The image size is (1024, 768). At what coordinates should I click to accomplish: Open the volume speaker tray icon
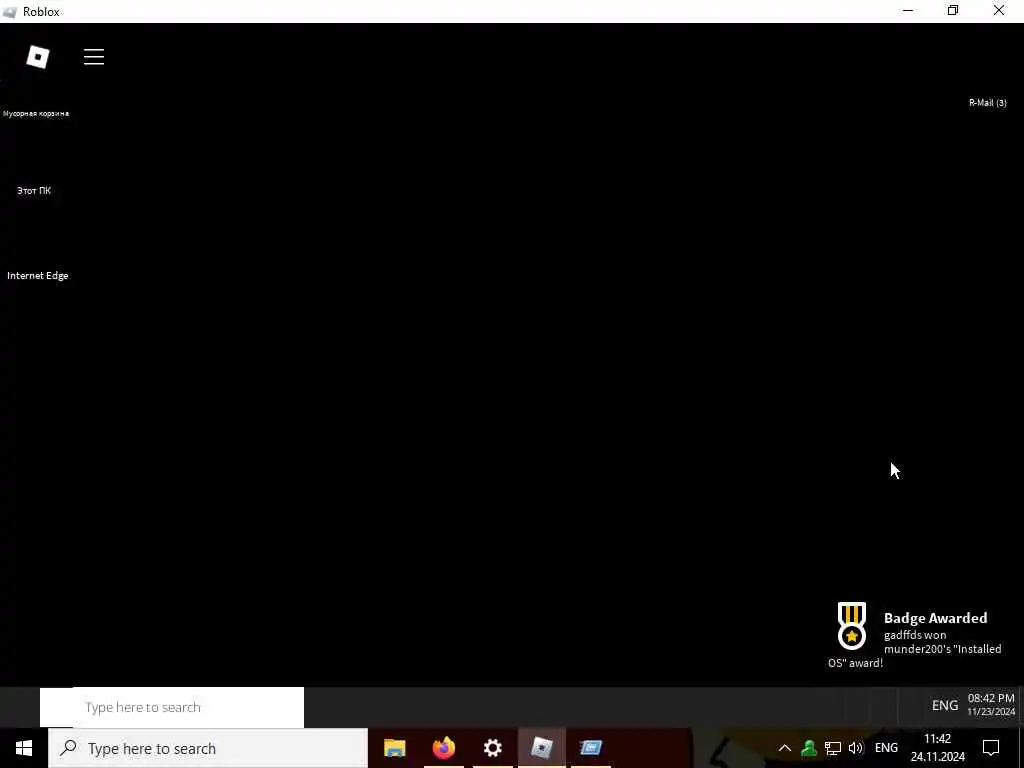point(856,748)
